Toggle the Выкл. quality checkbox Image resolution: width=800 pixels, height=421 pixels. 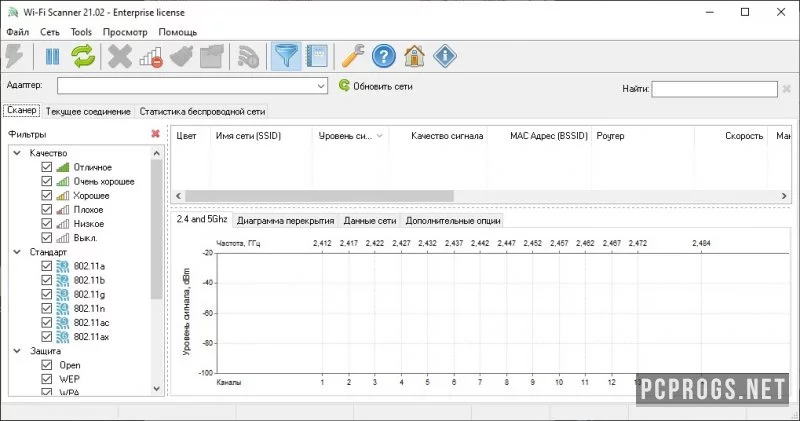click(x=46, y=238)
